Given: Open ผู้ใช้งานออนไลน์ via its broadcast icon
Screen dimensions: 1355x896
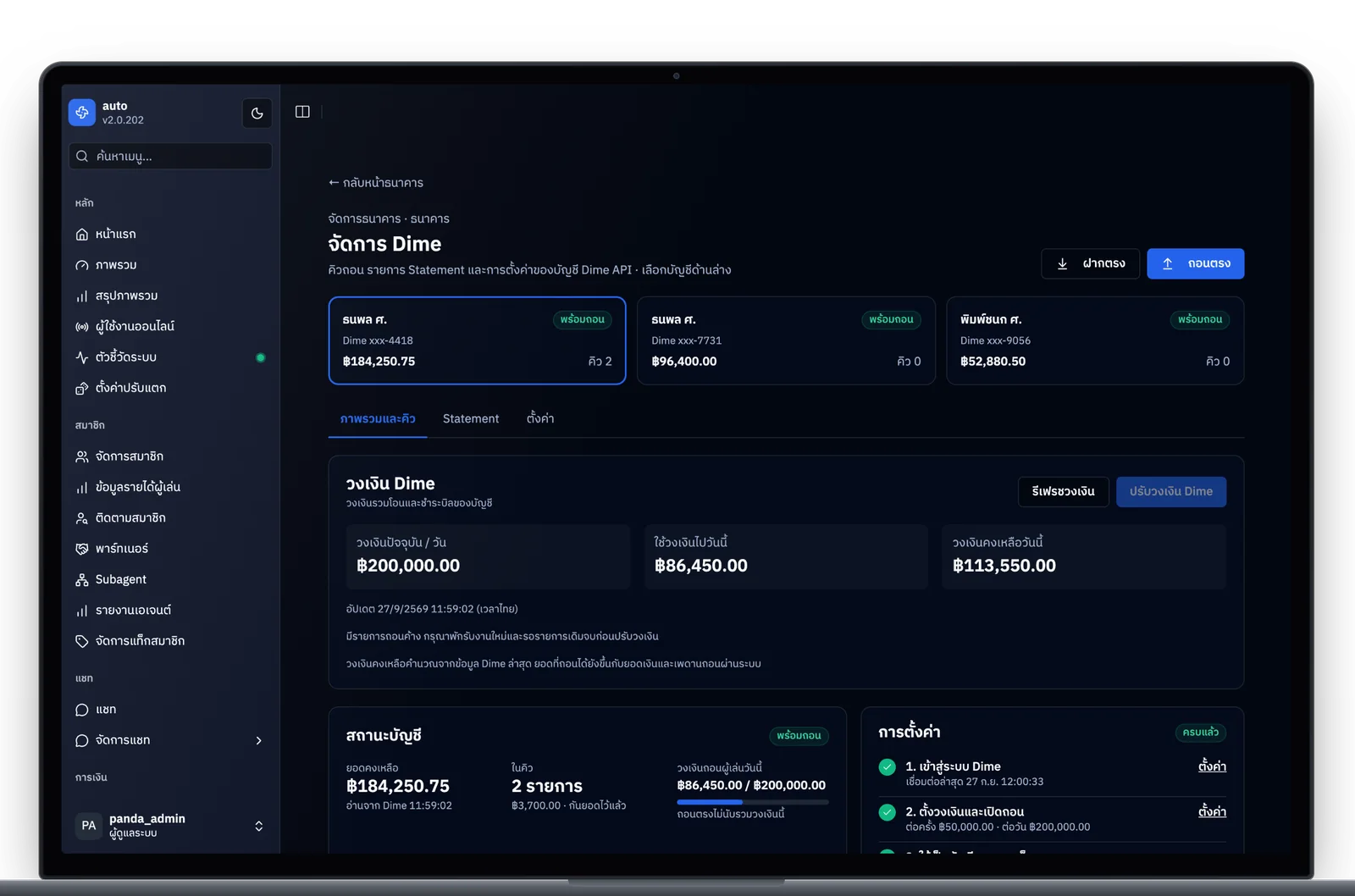Looking at the screenshot, I should click(x=82, y=327).
